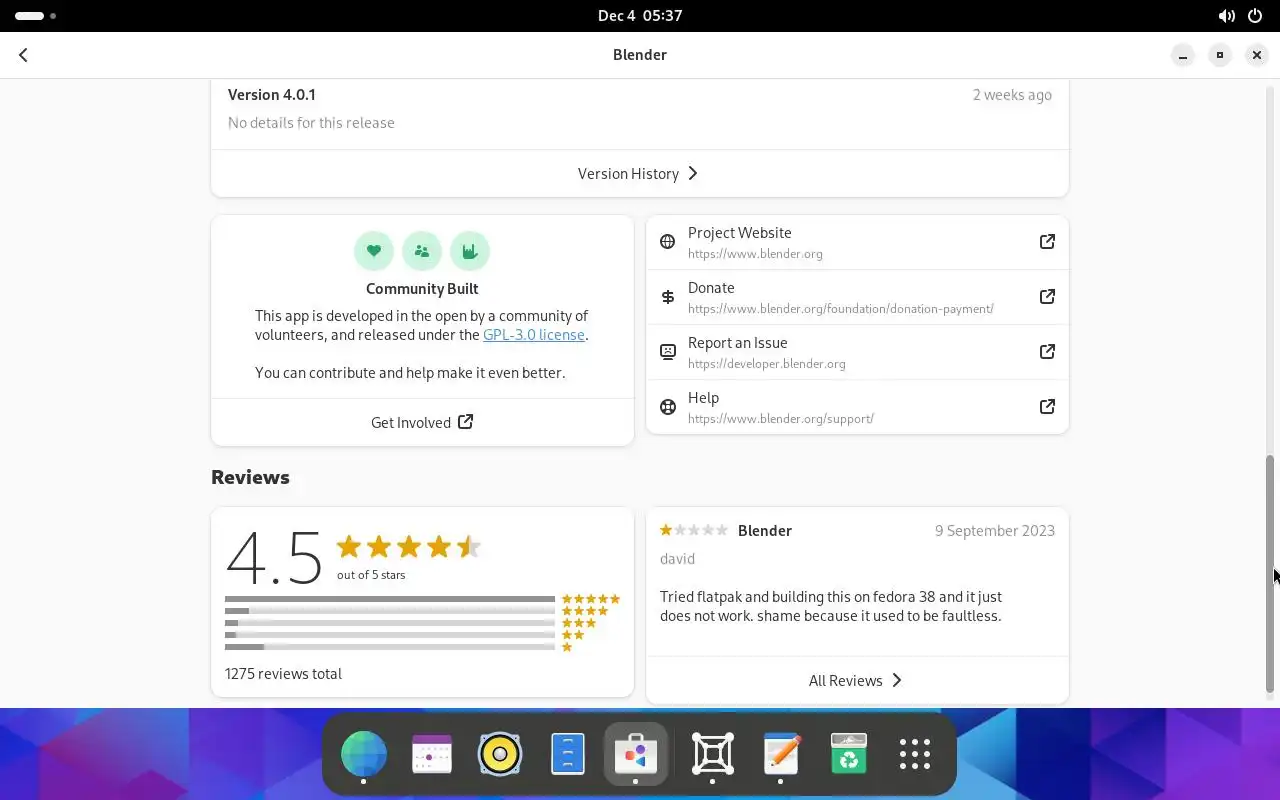Click the external link icon next to Get Involved

pyautogui.click(x=465, y=422)
